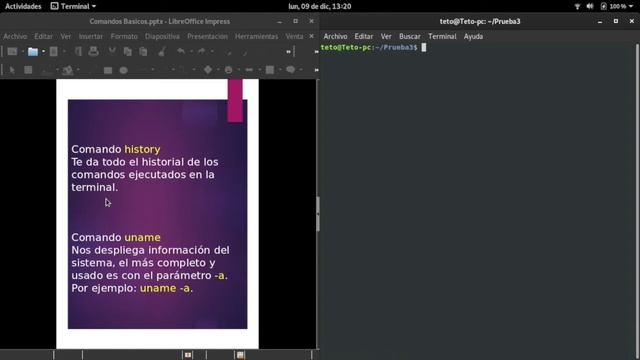Image resolution: width=640 pixels, height=360 pixels.
Task: Click the Cut scissors icon
Action: 112,51
